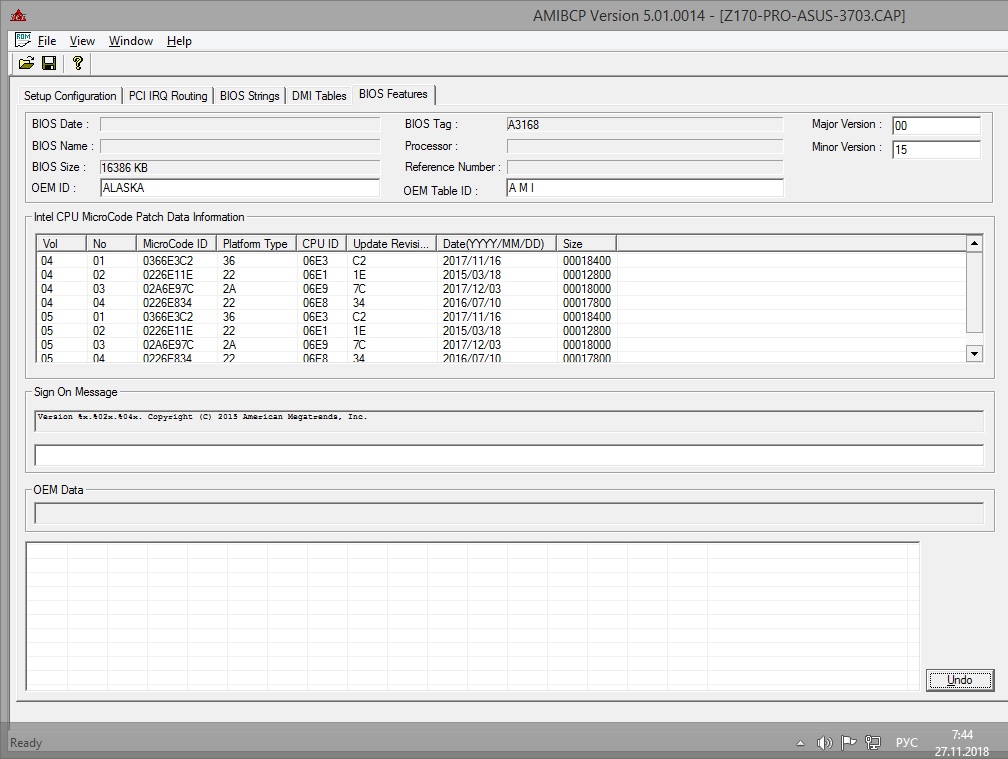Sort by Size column header

[586, 244]
